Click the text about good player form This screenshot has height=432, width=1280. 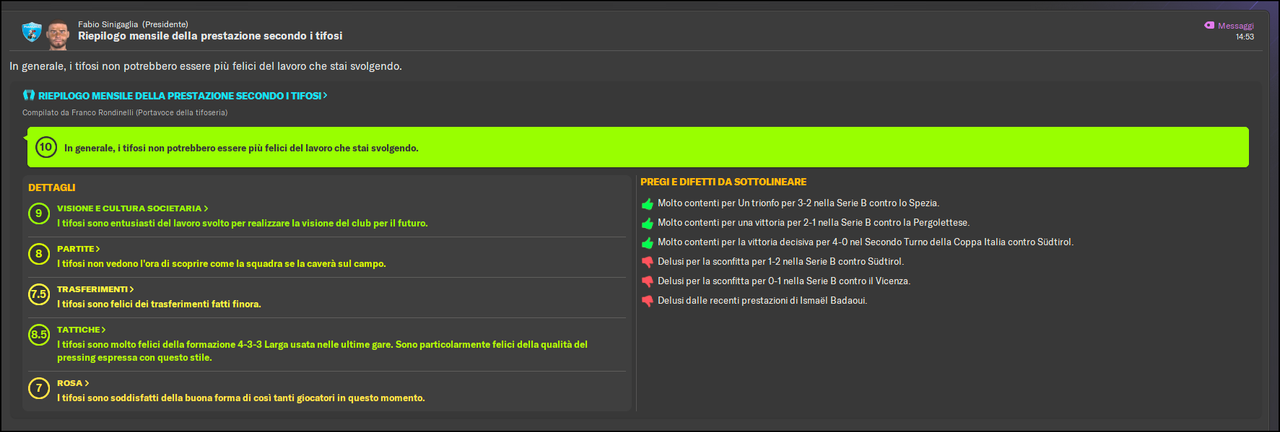[241, 397]
